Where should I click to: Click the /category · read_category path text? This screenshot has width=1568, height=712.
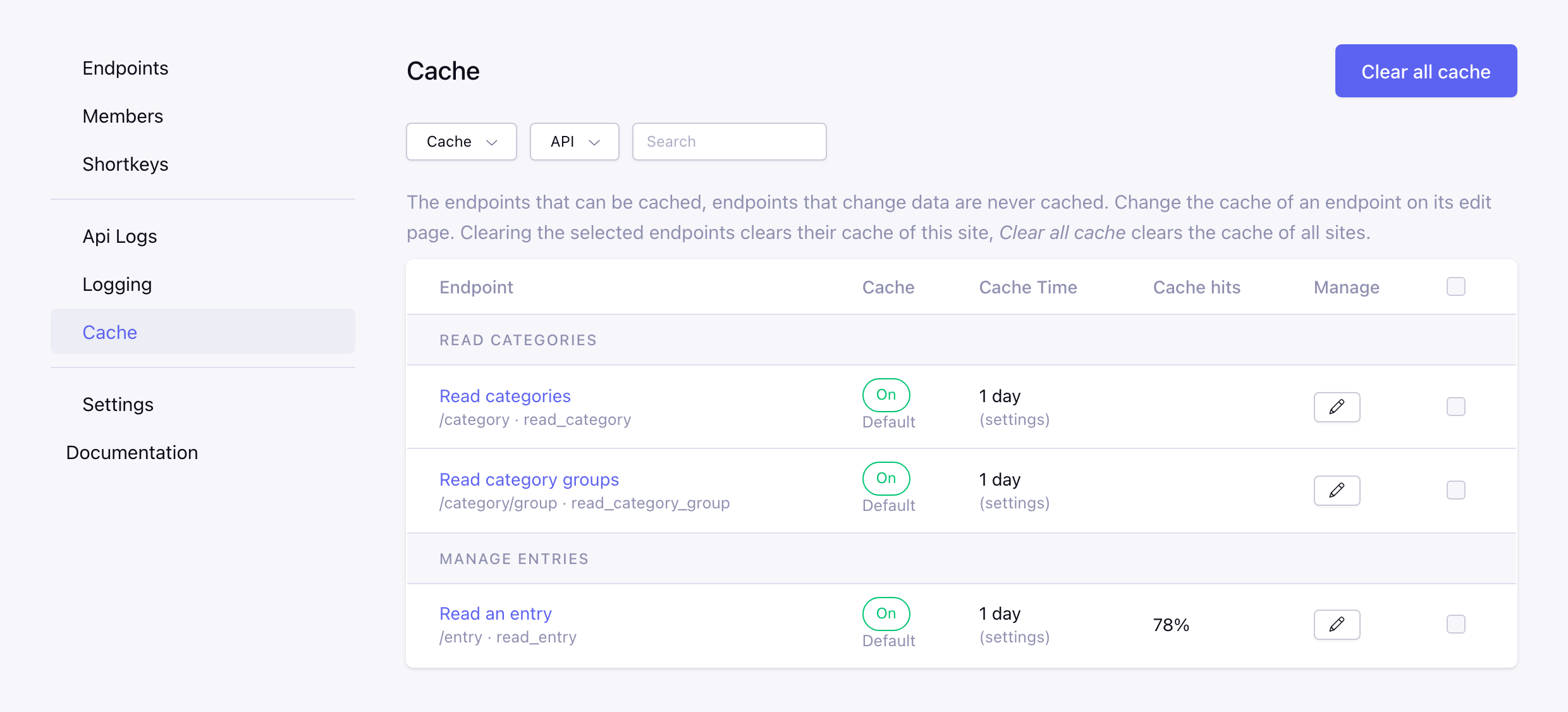[535, 420]
